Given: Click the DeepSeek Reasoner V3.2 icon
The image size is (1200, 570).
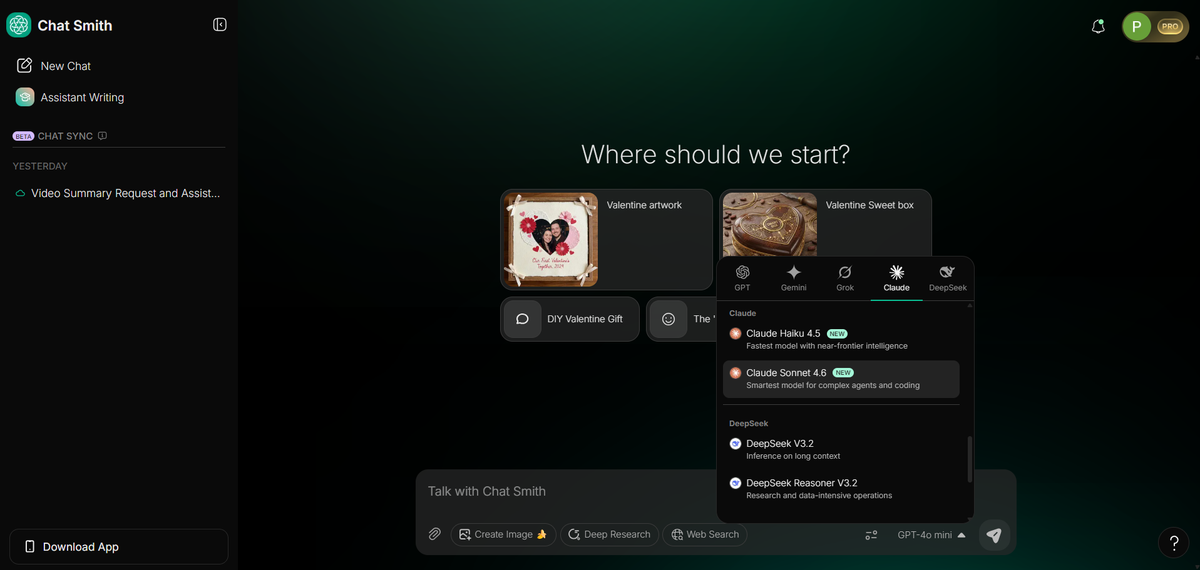Looking at the screenshot, I should [735, 483].
